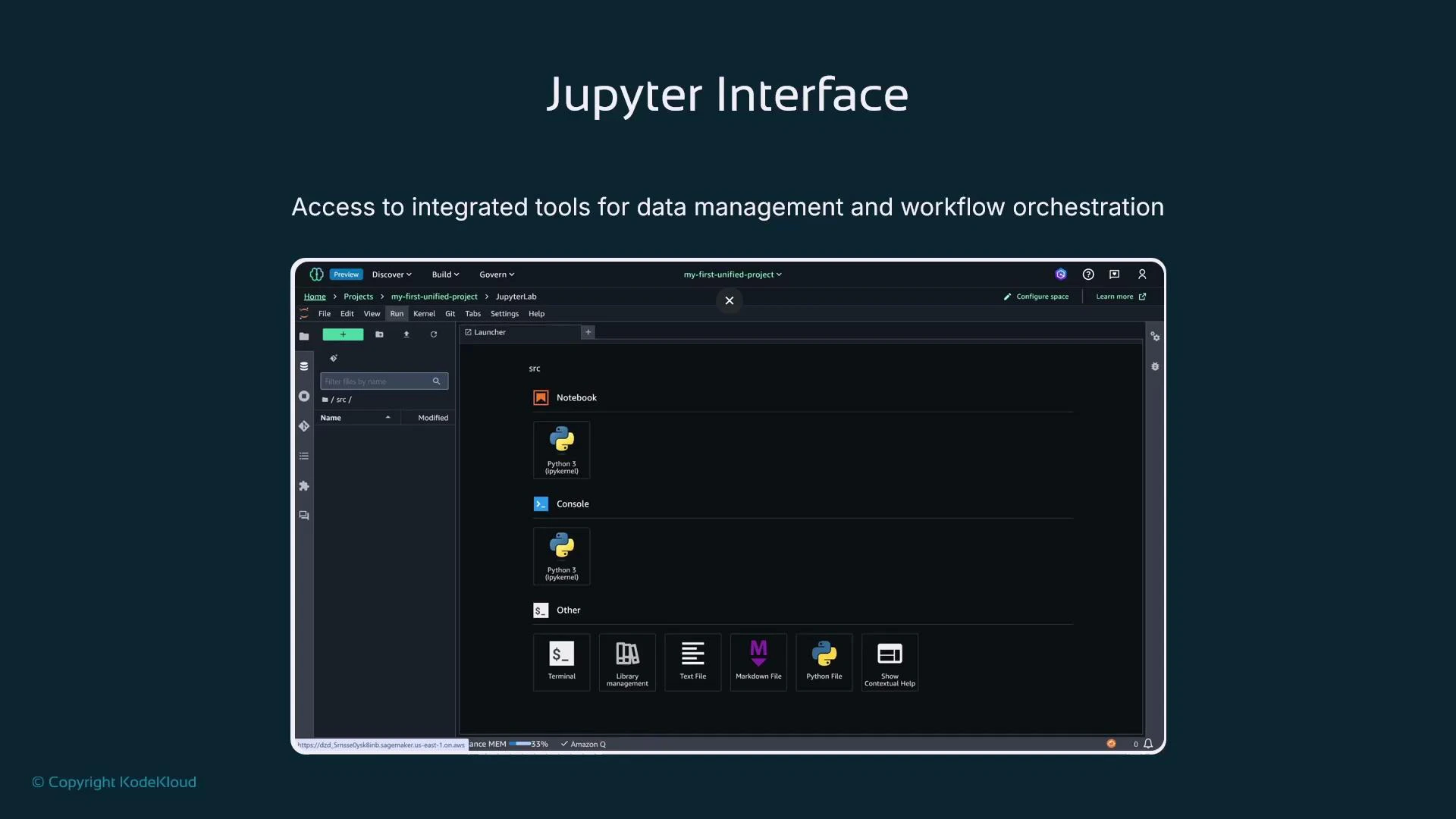The image size is (1456, 819).
Task: Open the Build dropdown
Action: tap(445, 274)
